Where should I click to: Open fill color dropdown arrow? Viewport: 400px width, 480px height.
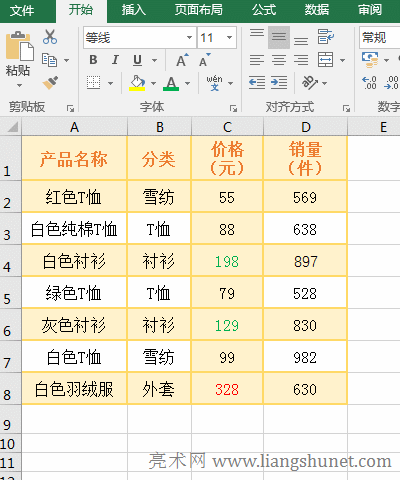point(153,83)
